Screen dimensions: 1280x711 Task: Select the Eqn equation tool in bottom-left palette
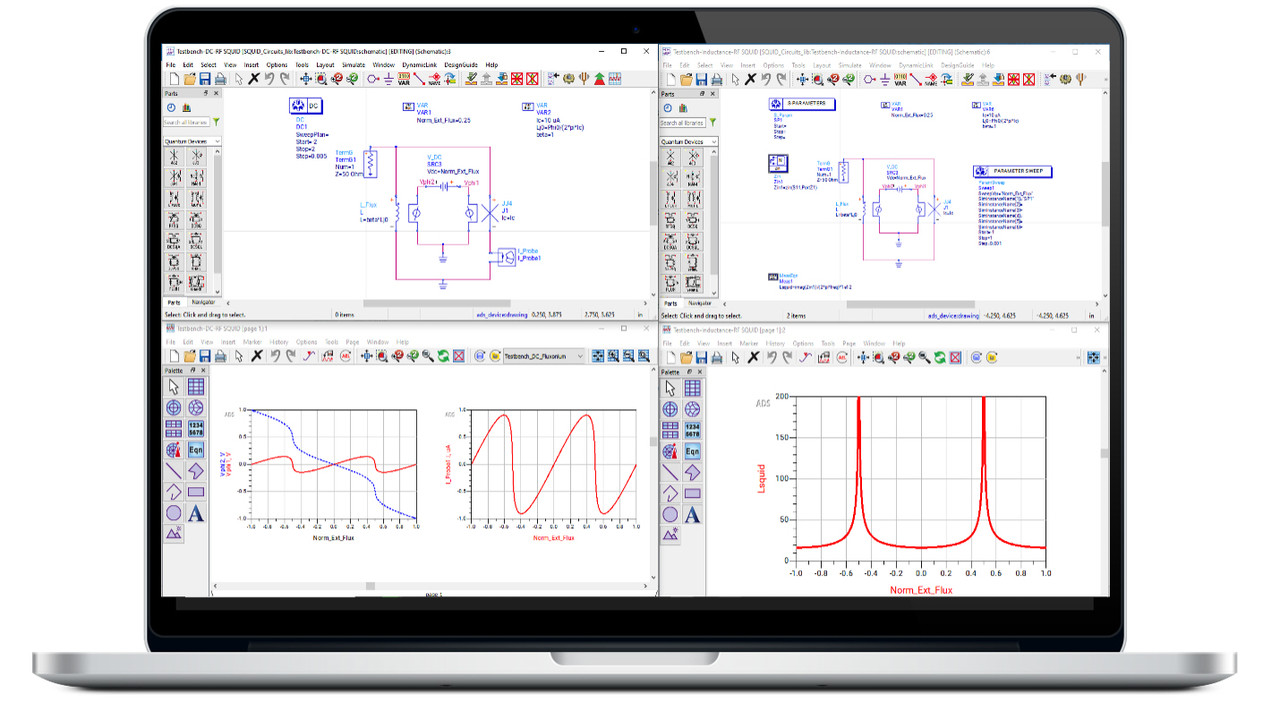pyautogui.click(x=196, y=450)
